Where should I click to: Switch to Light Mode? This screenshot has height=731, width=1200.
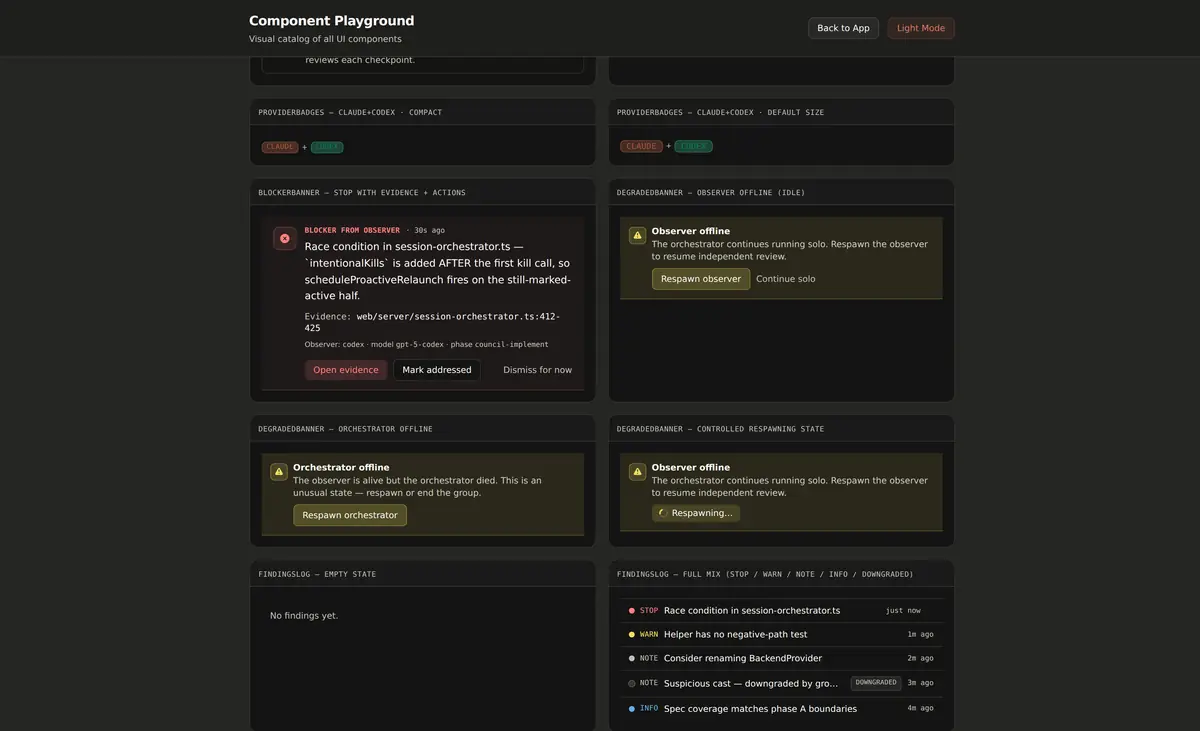tap(921, 28)
